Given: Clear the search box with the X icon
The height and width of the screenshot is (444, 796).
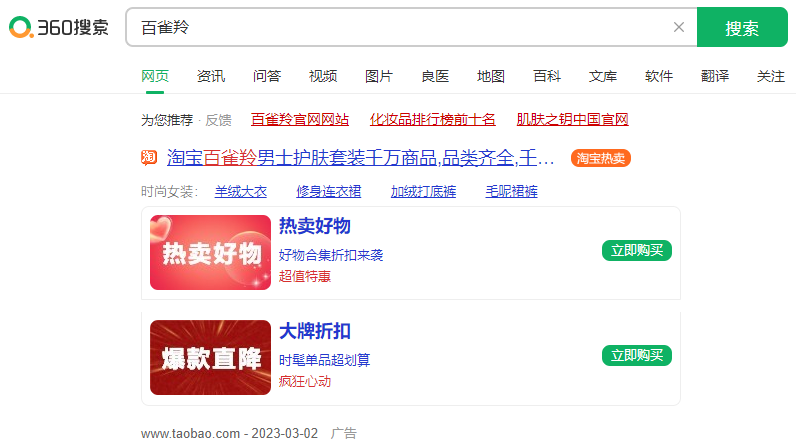Looking at the screenshot, I should (679, 27).
